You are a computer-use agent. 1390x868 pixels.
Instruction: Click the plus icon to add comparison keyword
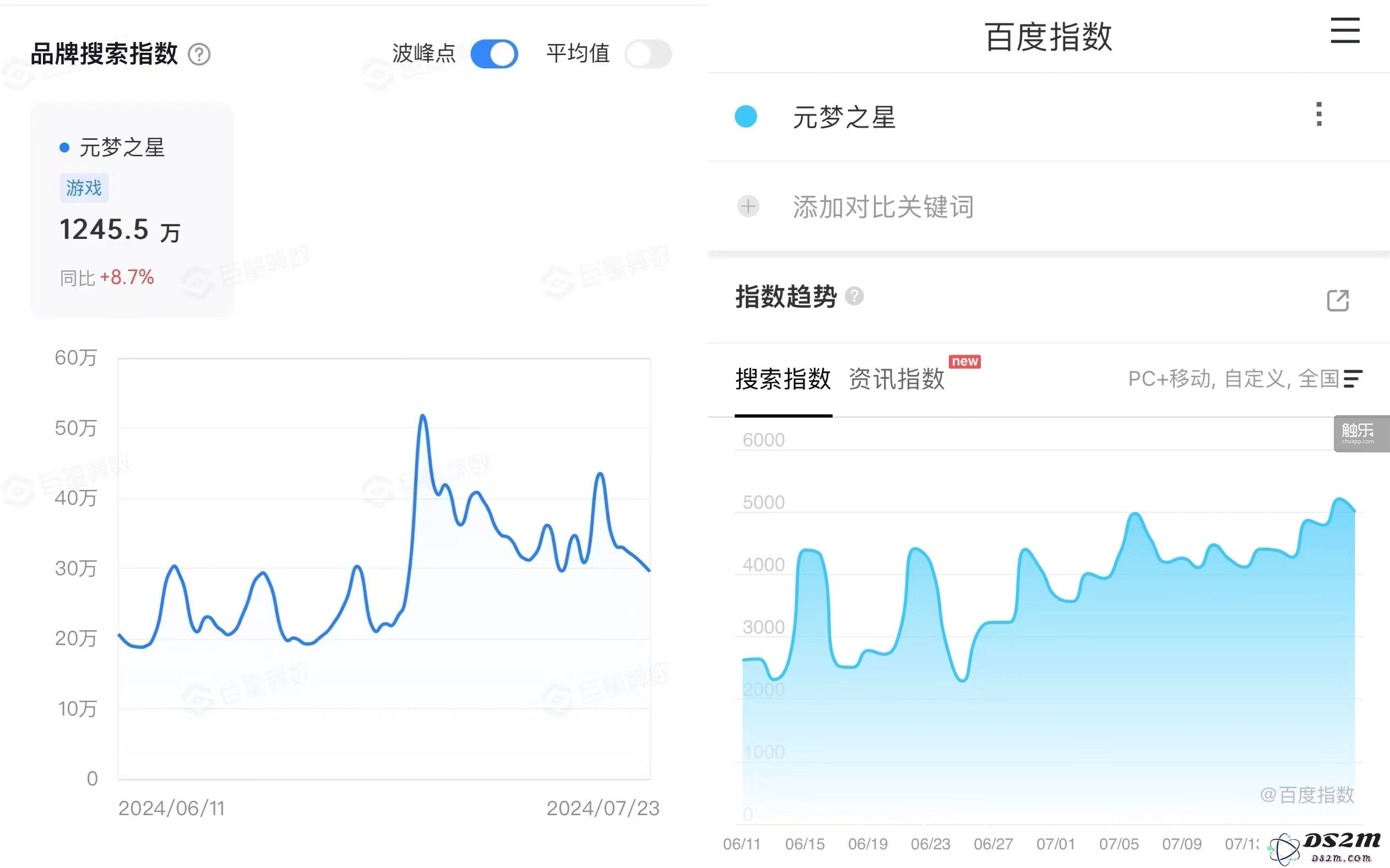click(x=748, y=206)
